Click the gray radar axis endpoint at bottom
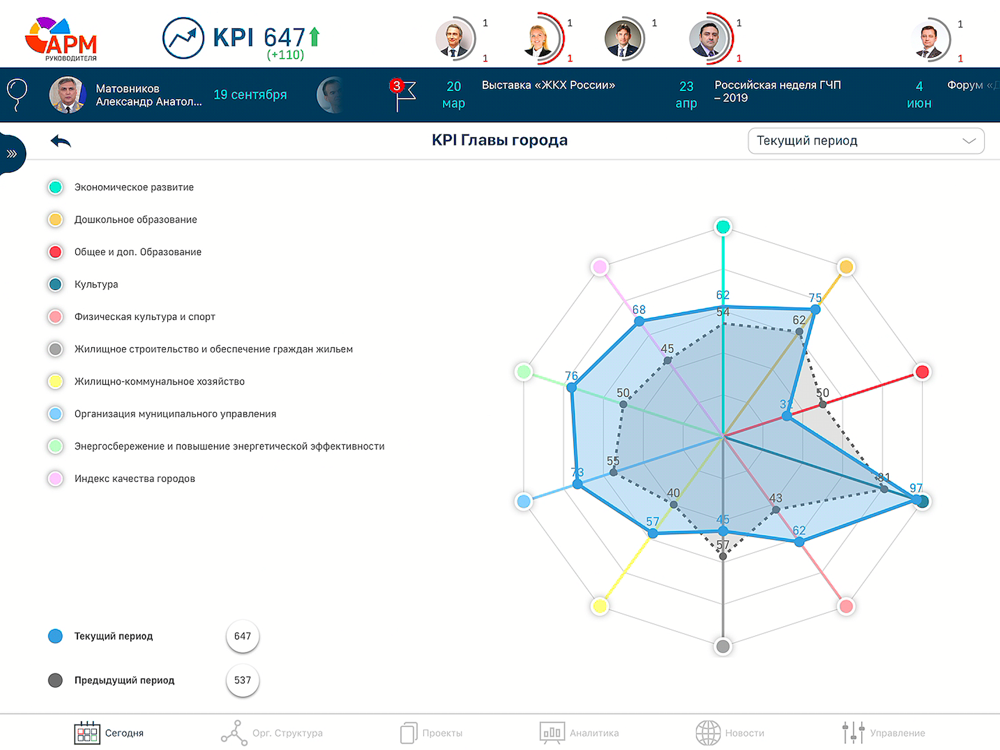 click(x=723, y=647)
